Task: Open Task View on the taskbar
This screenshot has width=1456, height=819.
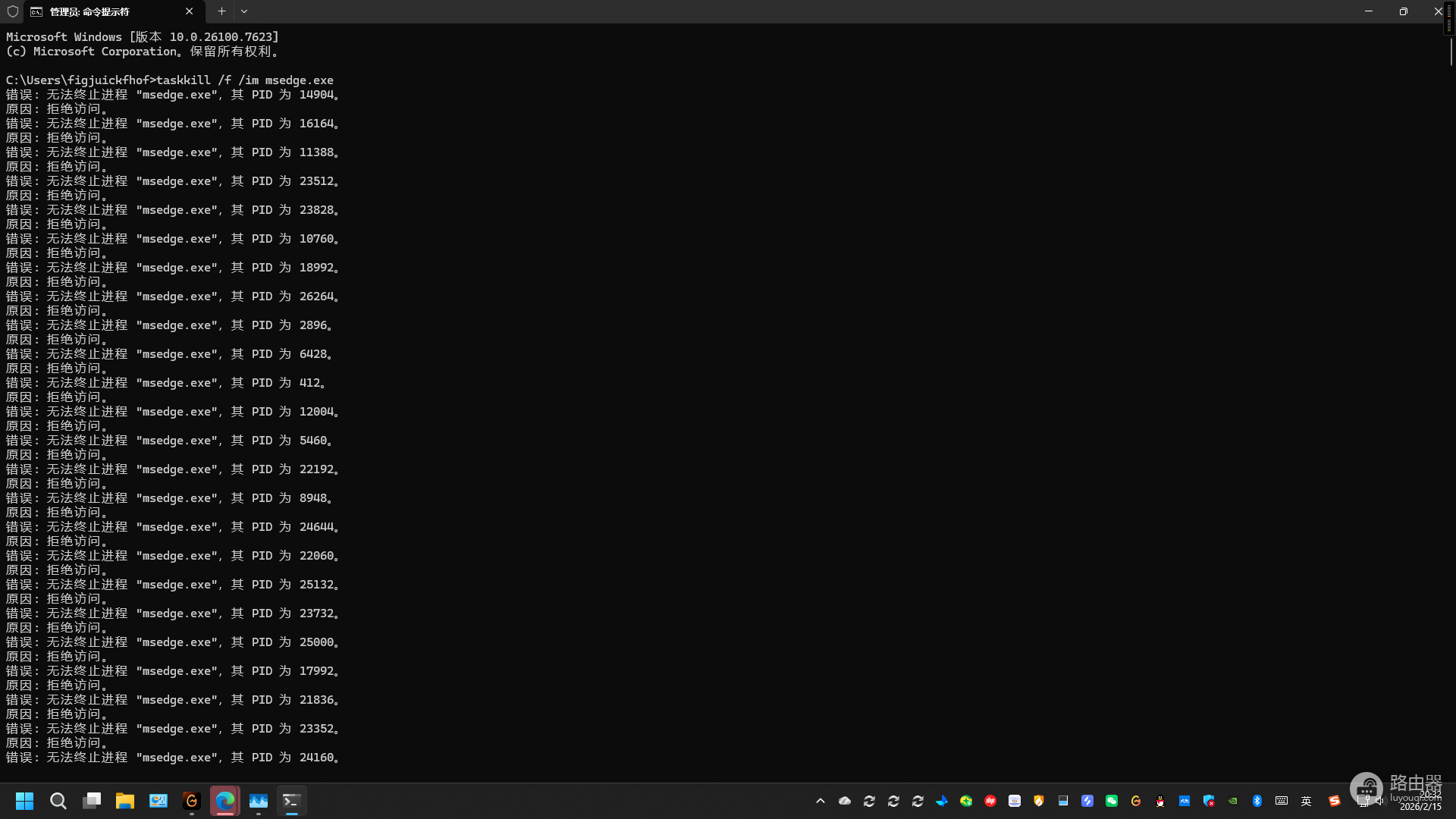Action: 92,801
